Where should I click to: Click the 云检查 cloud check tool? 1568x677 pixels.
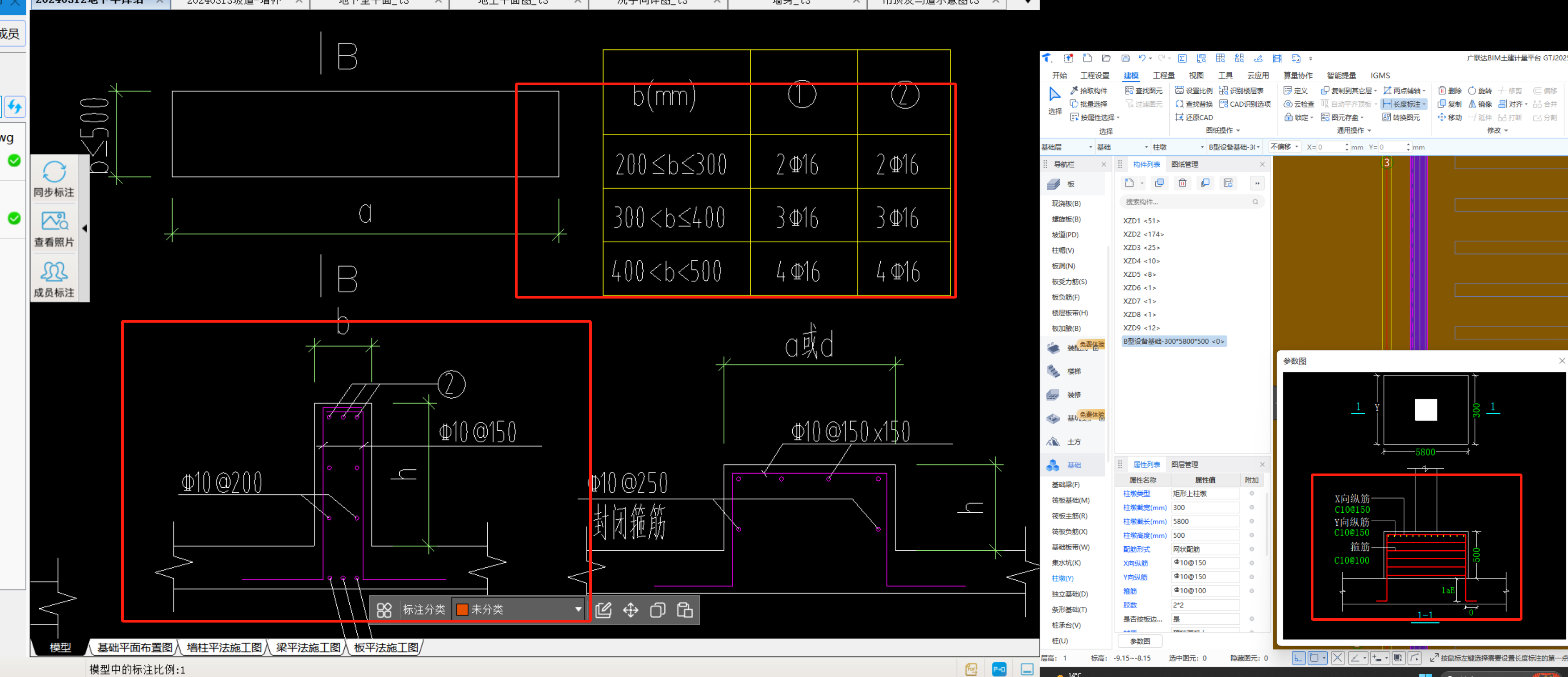tap(1299, 104)
